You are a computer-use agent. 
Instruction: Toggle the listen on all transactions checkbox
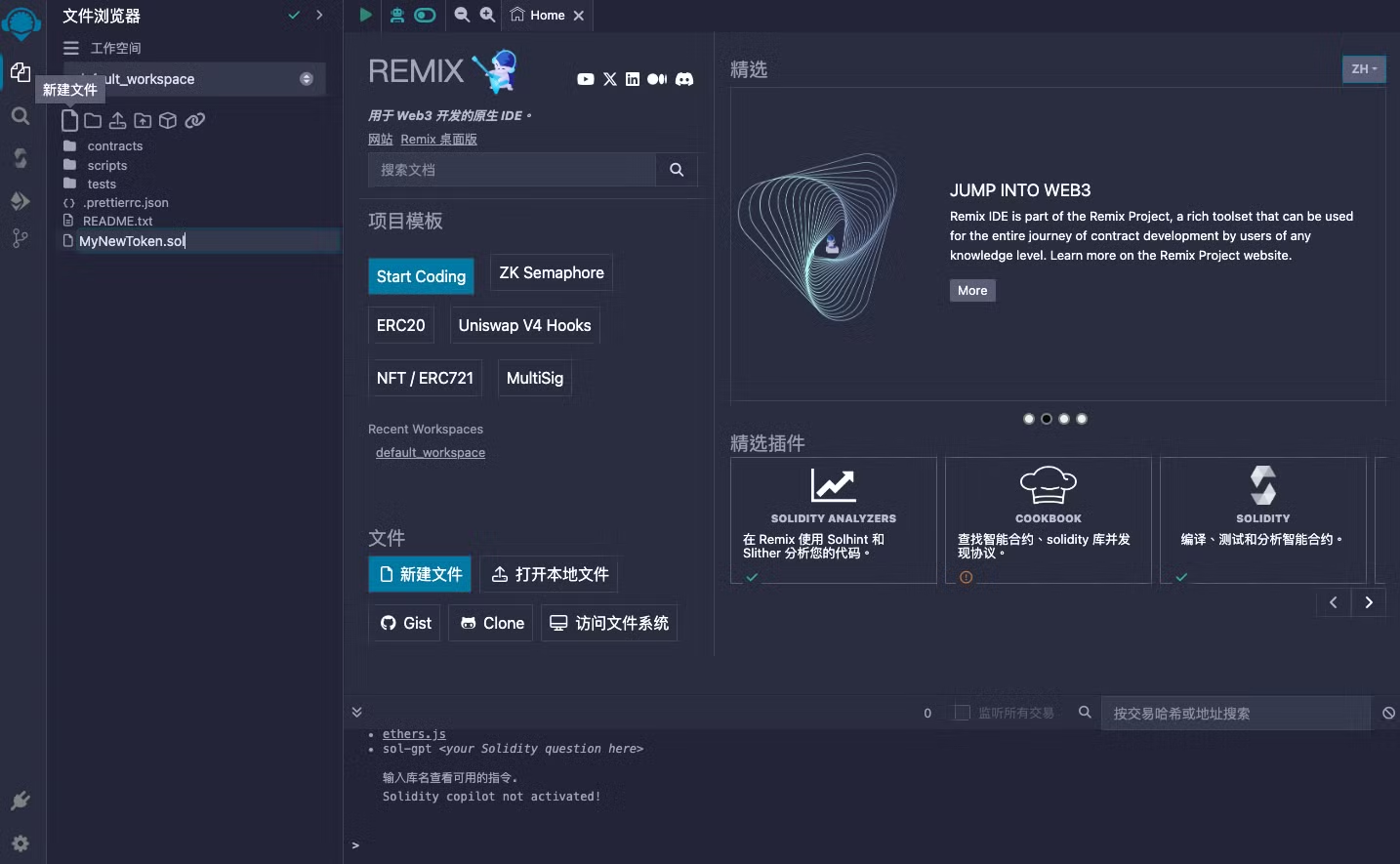tap(962, 713)
